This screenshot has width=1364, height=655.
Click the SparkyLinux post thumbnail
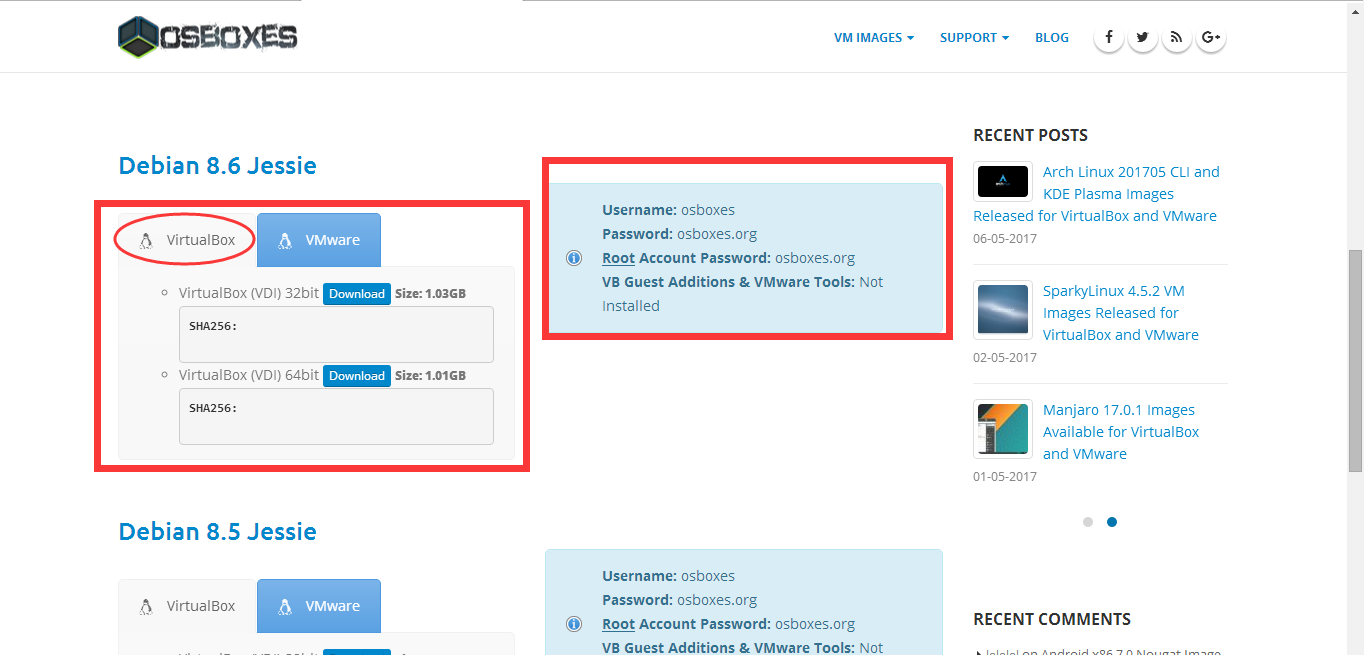1003,310
